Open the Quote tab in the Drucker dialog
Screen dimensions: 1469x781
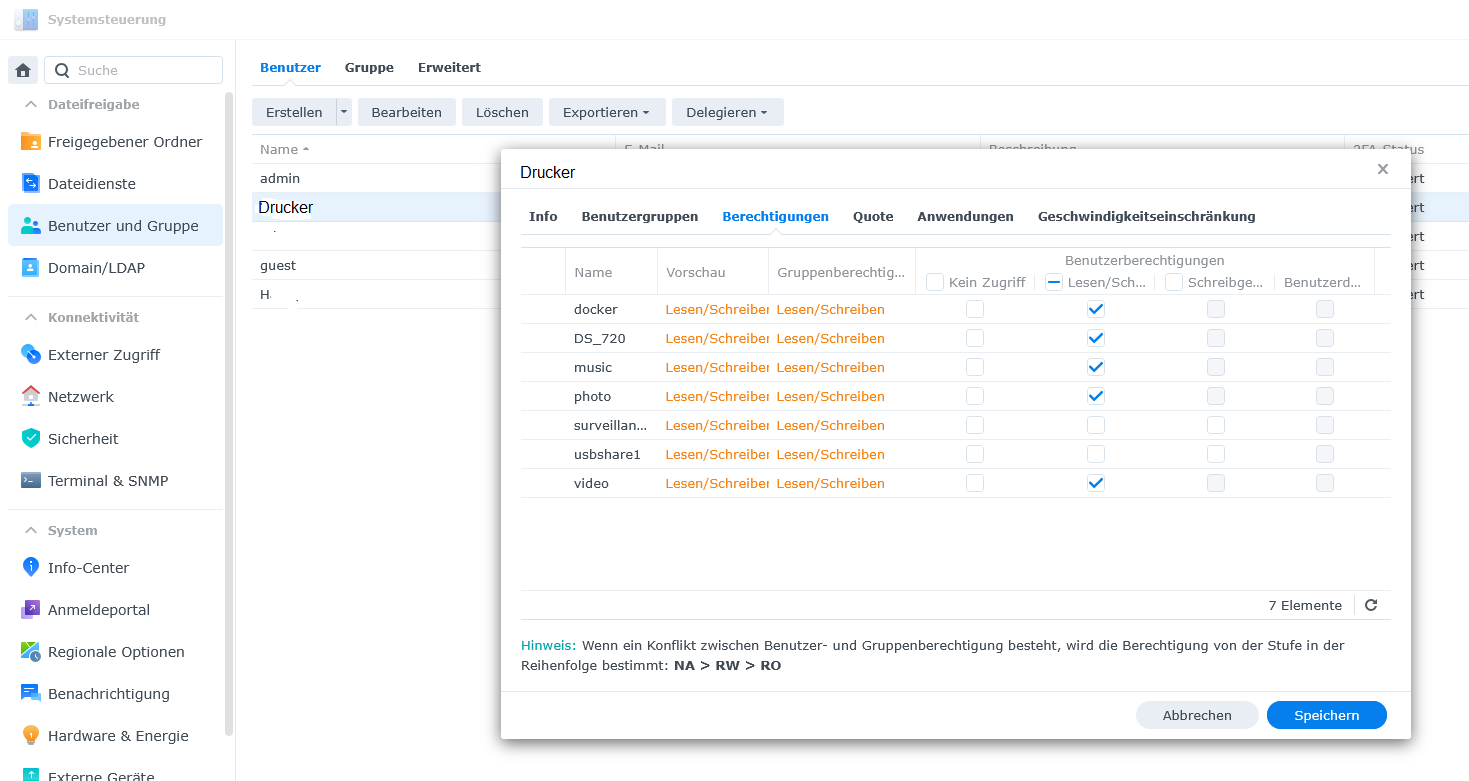(872, 216)
